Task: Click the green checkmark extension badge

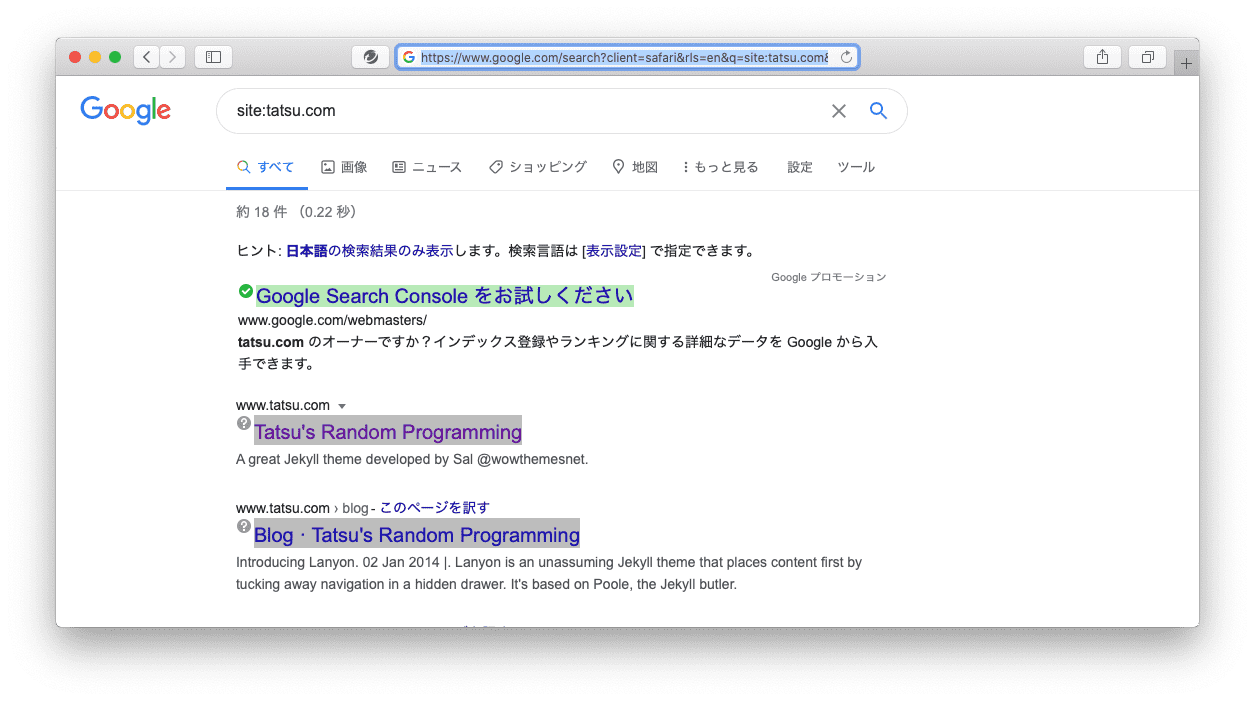Action: coord(245,291)
